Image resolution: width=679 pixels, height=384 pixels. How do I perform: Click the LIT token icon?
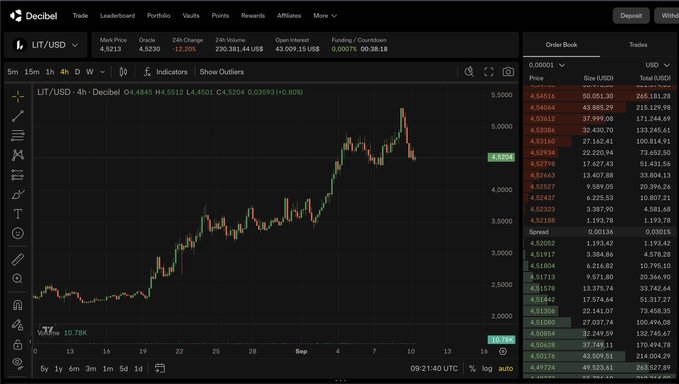click(19, 45)
